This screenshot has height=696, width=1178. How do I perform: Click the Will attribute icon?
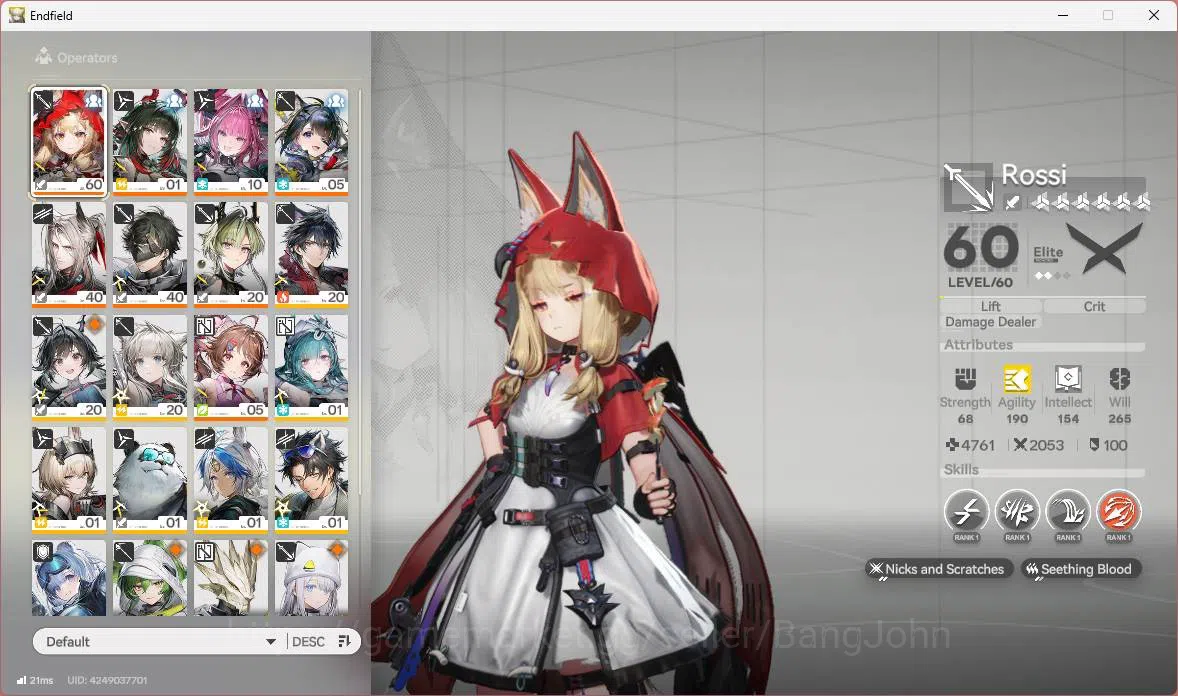click(x=1119, y=379)
